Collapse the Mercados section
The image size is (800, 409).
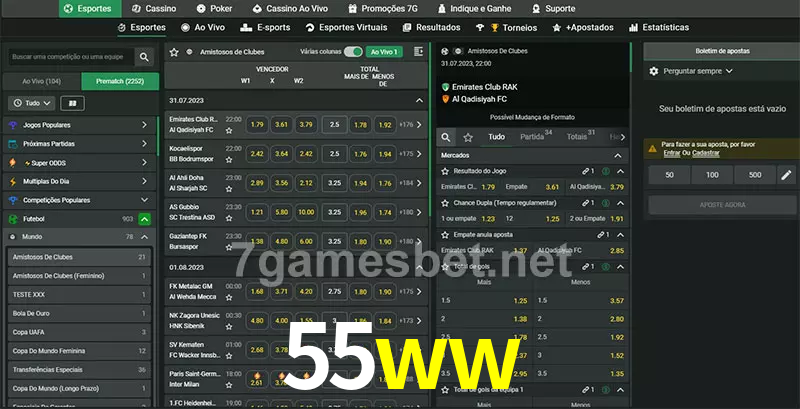click(618, 156)
